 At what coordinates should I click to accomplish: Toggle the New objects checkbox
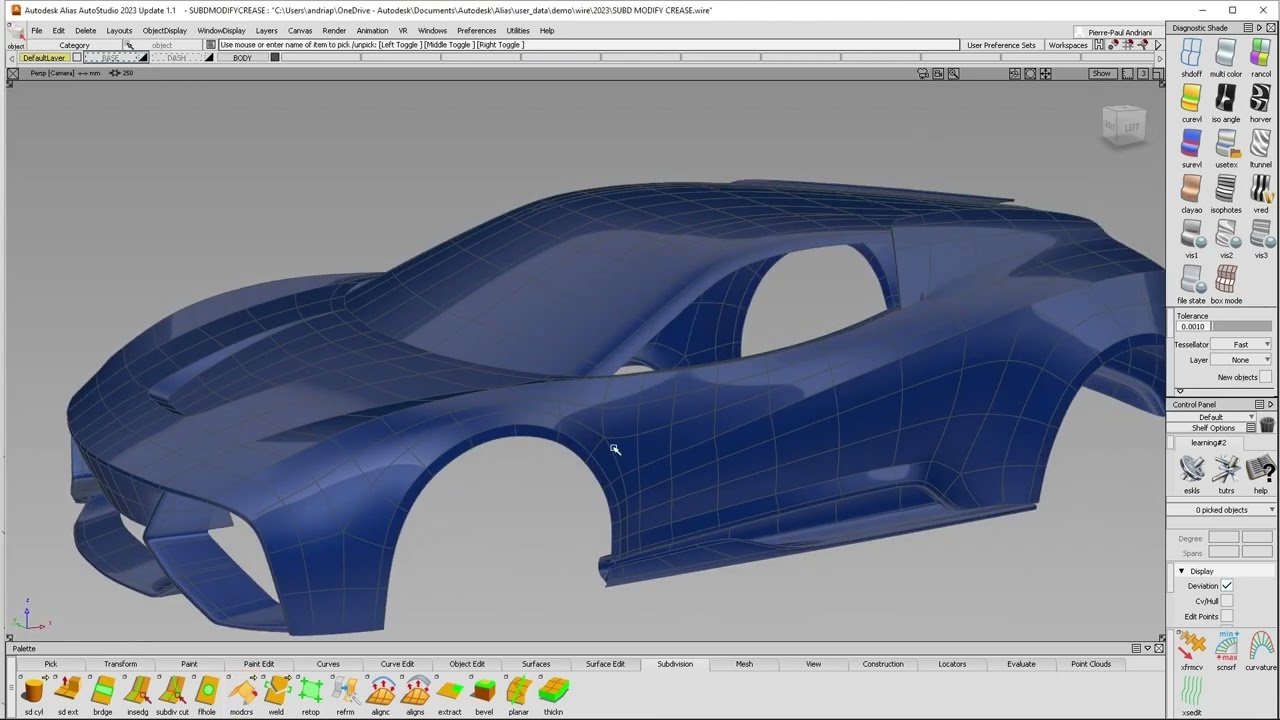click(1266, 377)
